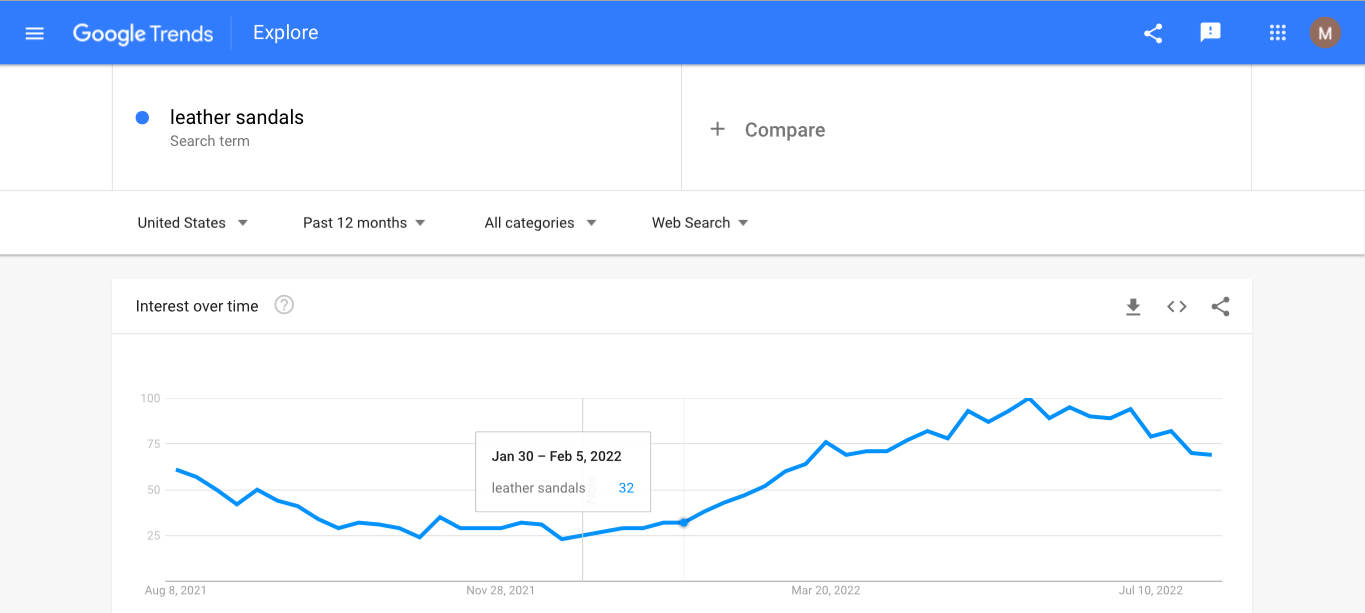Click the blue dot beside leather sandals
Screen dimensions: 1365x613
(x=142, y=118)
